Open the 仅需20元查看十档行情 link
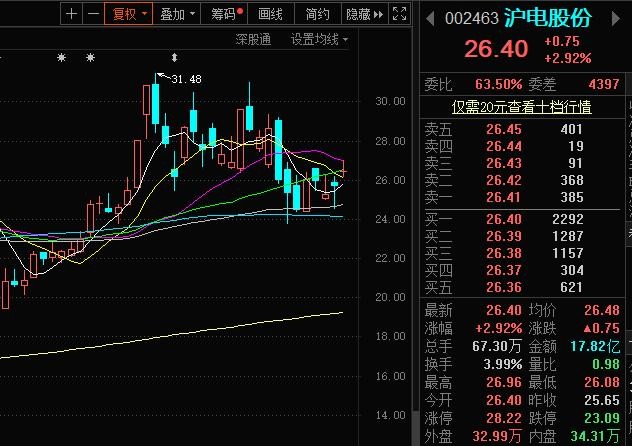Image resolution: width=632 pixels, height=446 pixels. tap(520, 107)
